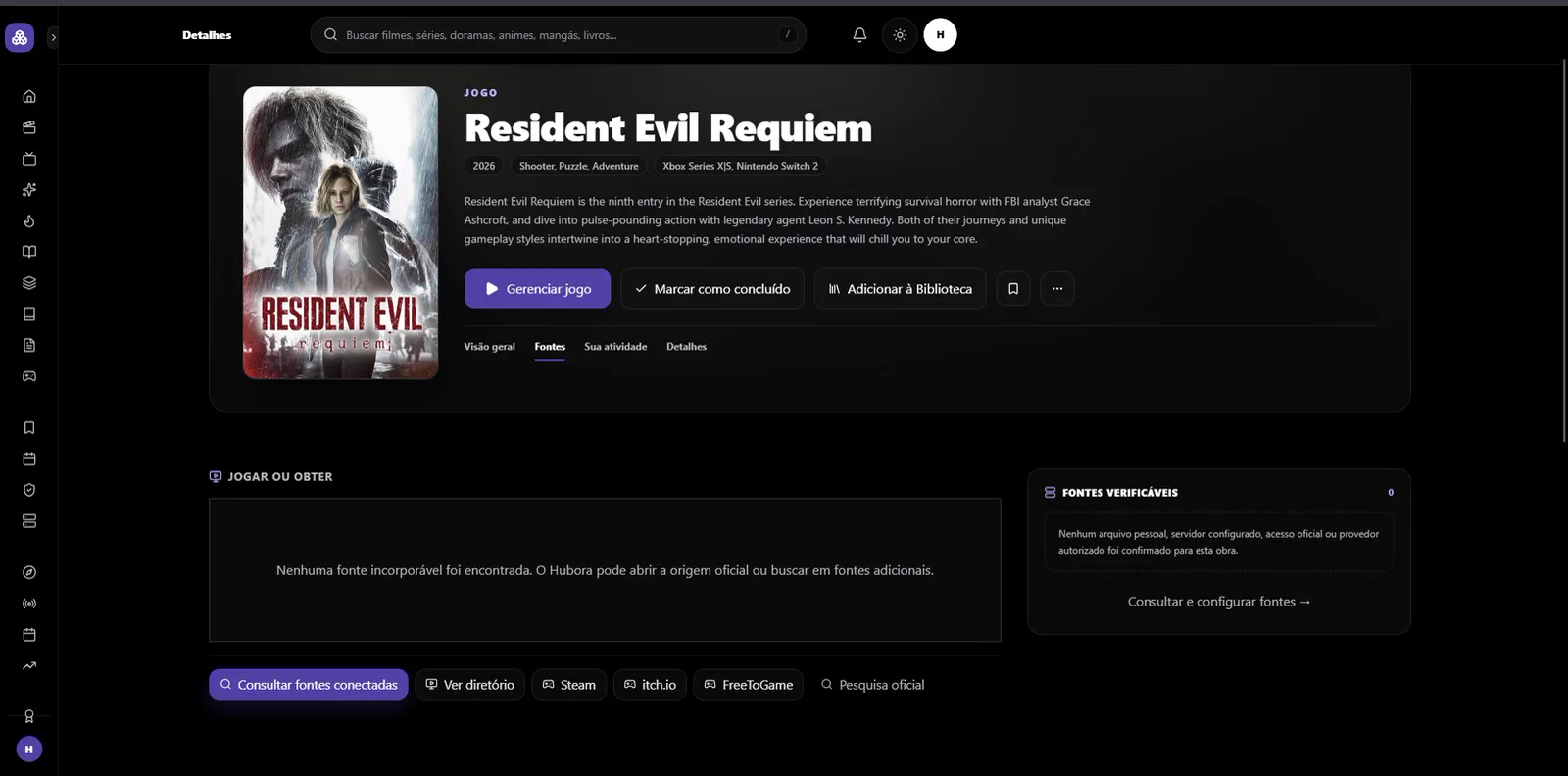The width and height of the screenshot is (1568, 776).
Task: Toggle light/dark theme with the sun icon
Action: coord(900,35)
